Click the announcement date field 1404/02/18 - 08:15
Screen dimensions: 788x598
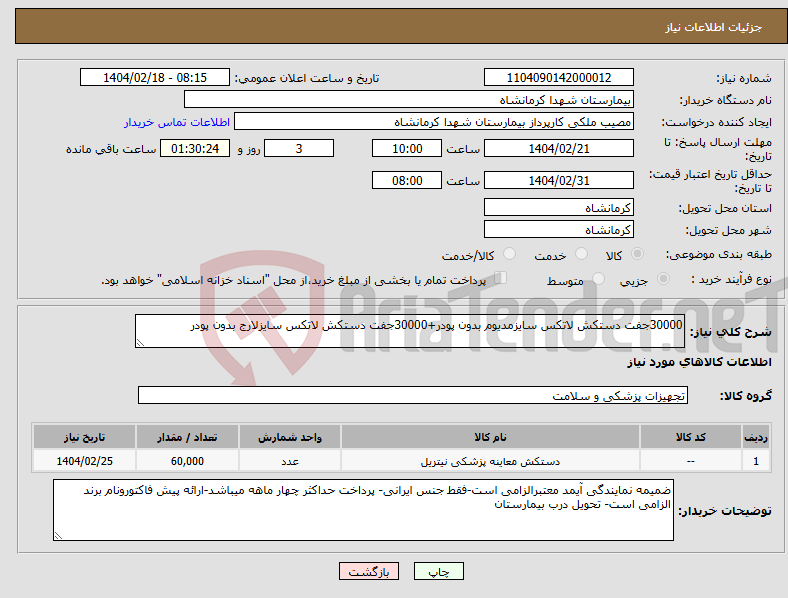tap(155, 77)
